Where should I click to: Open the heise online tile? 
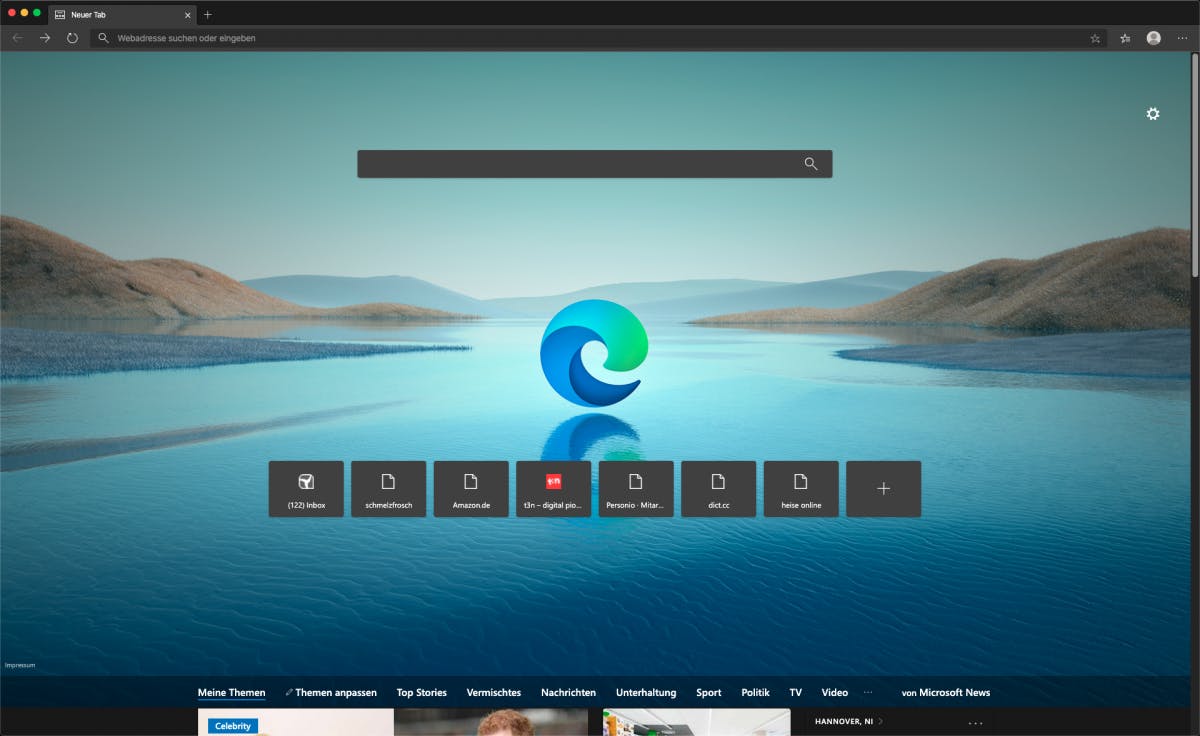pyautogui.click(x=801, y=489)
